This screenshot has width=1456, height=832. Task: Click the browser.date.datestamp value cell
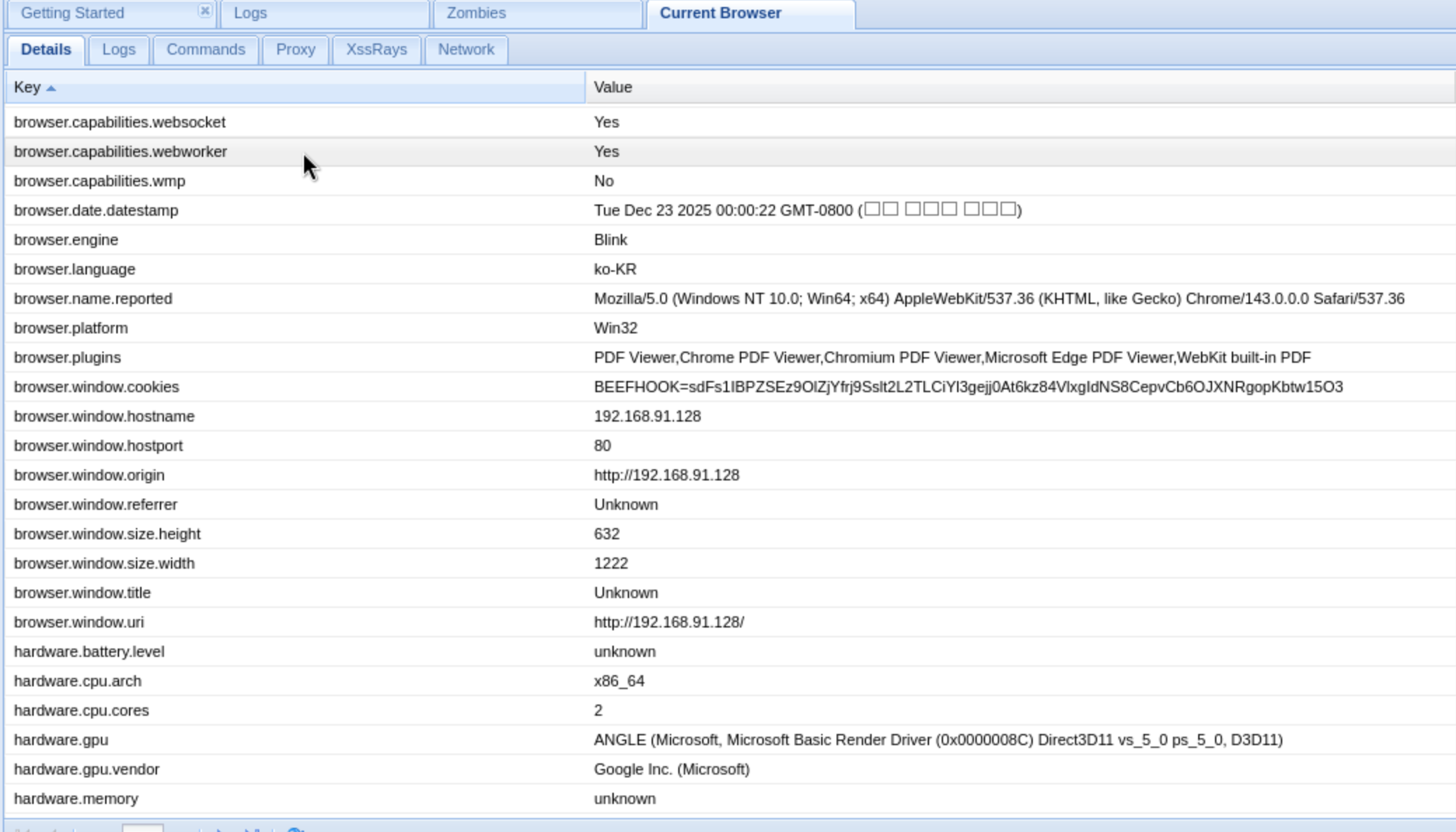pyautogui.click(x=807, y=211)
